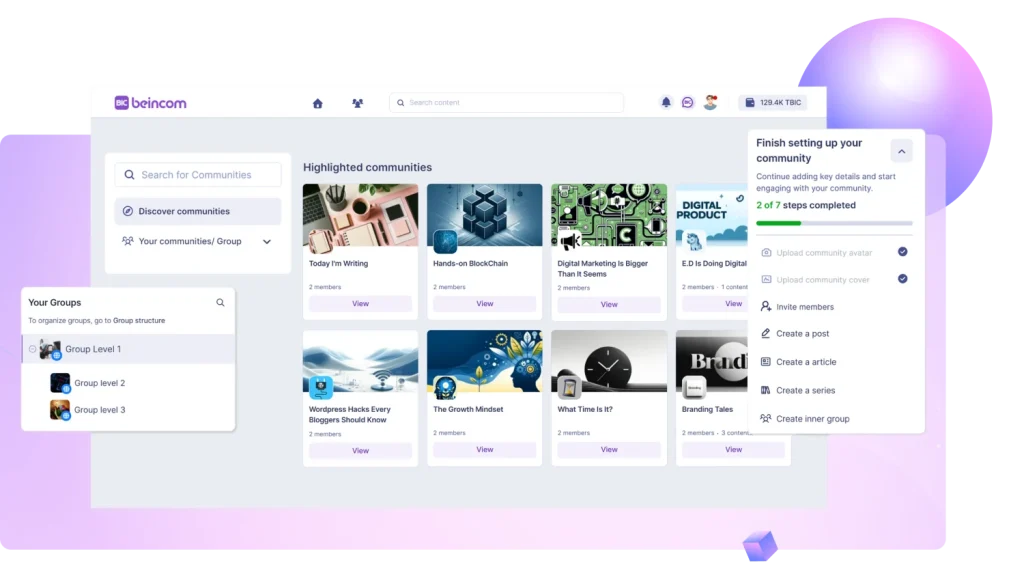Click the Create a post pencil icon
Screen dimensions: 1024x567
pyautogui.click(x=765, y=333)
